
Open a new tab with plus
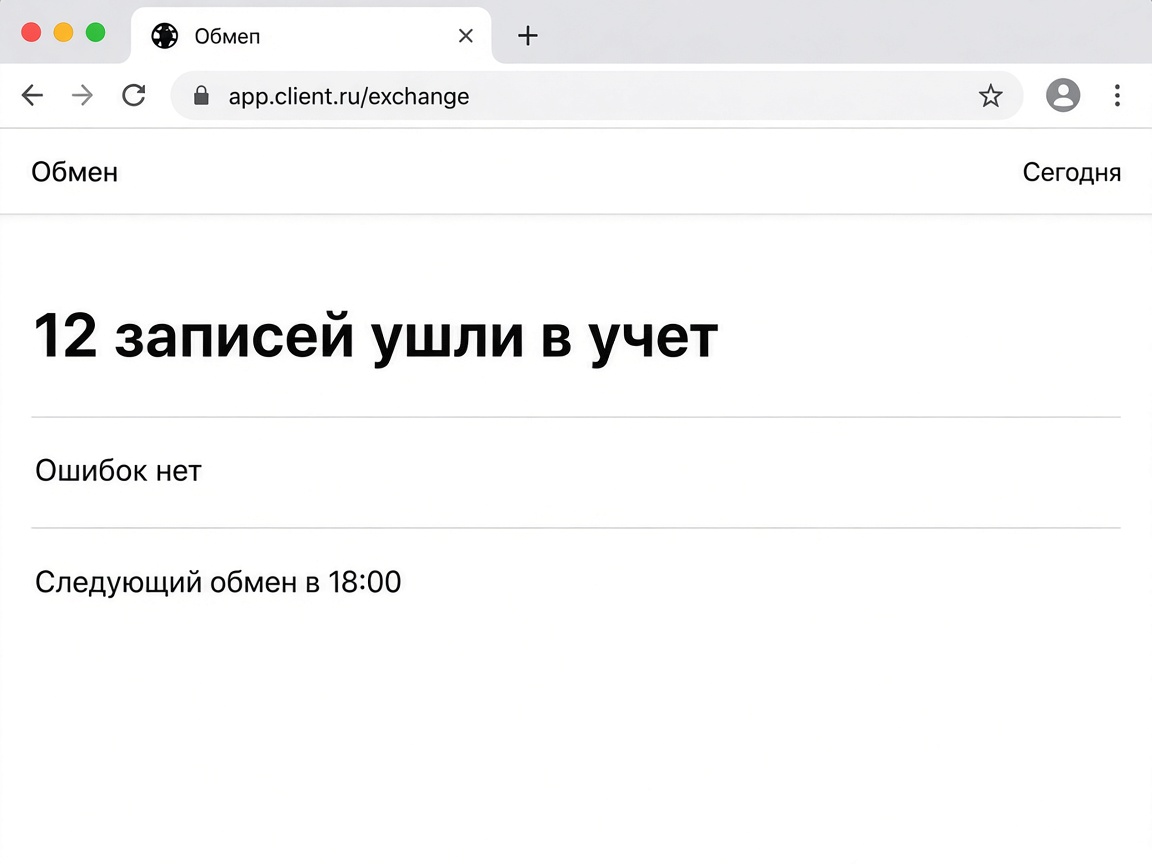point(528,35)
